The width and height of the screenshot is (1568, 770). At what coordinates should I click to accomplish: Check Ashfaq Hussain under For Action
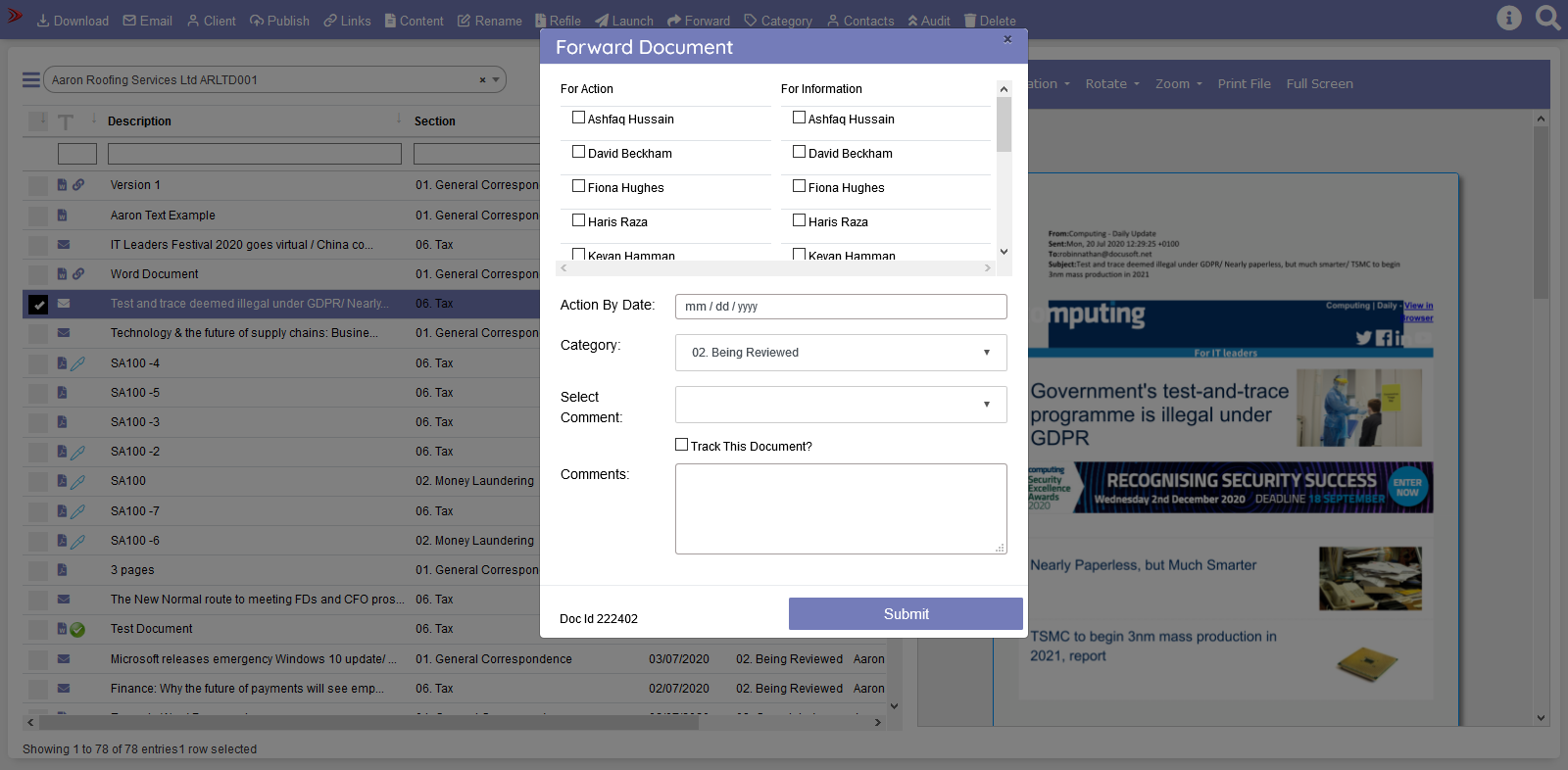tap(578, 118)
